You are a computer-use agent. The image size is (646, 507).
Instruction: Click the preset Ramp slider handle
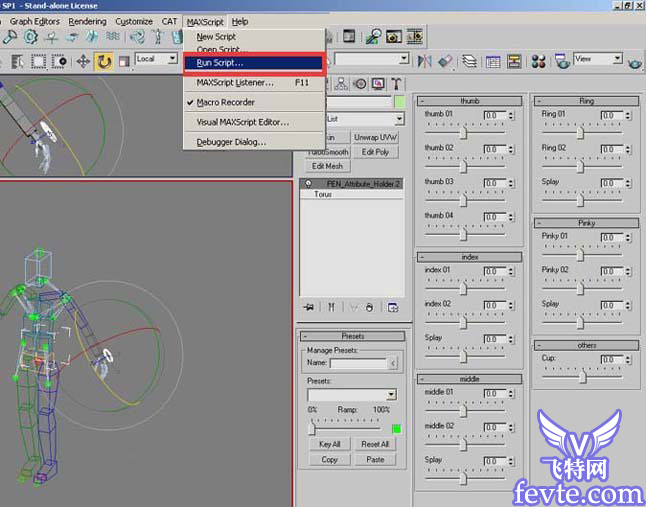tap(312, 428)
